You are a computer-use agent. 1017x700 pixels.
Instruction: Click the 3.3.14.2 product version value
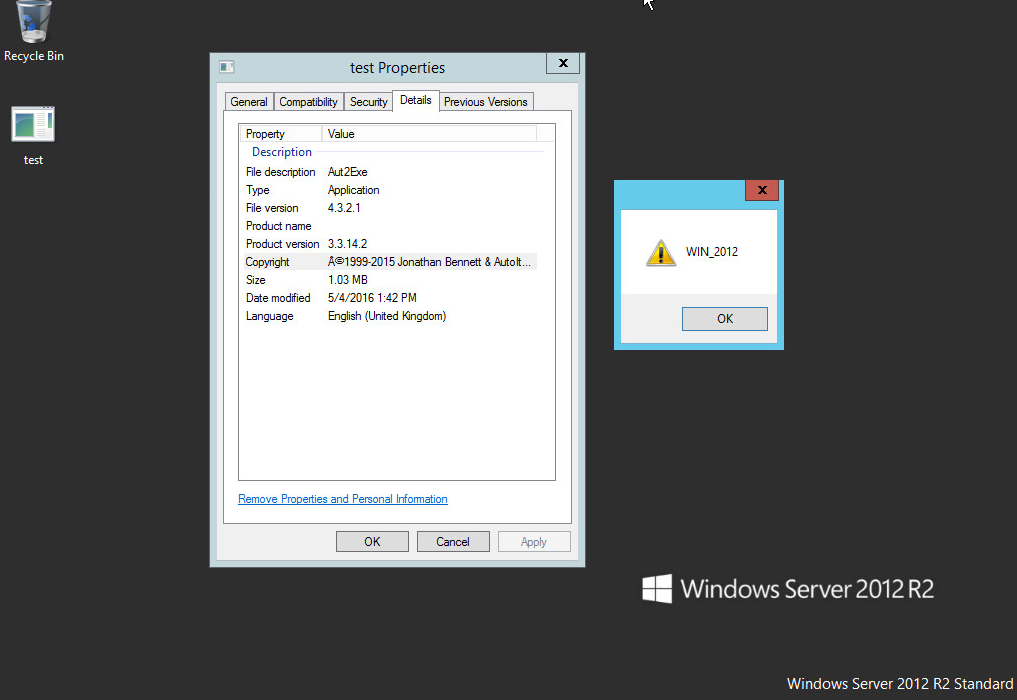tap(348, 244)
